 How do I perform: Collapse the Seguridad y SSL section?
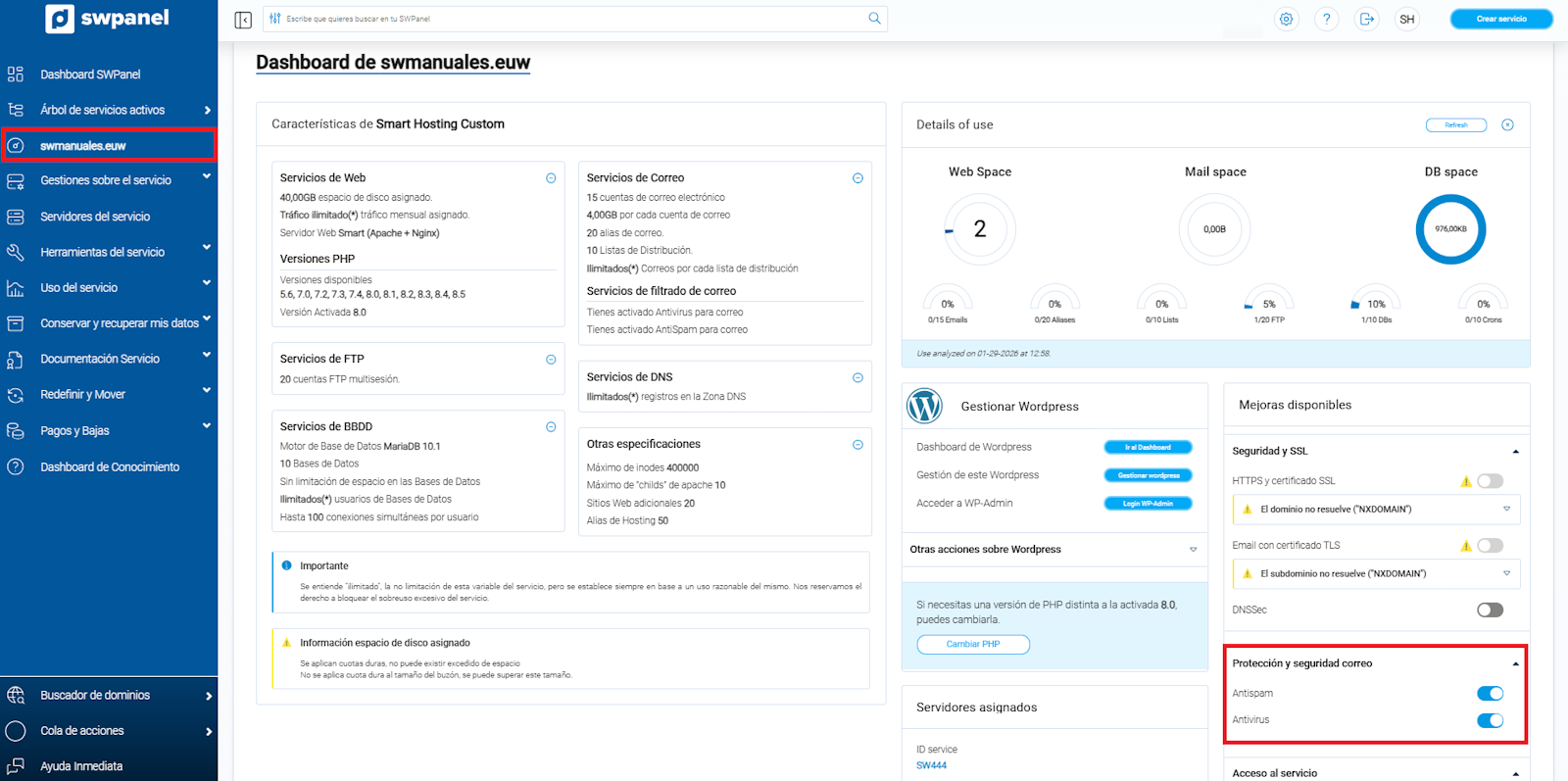pos(1515,452)
